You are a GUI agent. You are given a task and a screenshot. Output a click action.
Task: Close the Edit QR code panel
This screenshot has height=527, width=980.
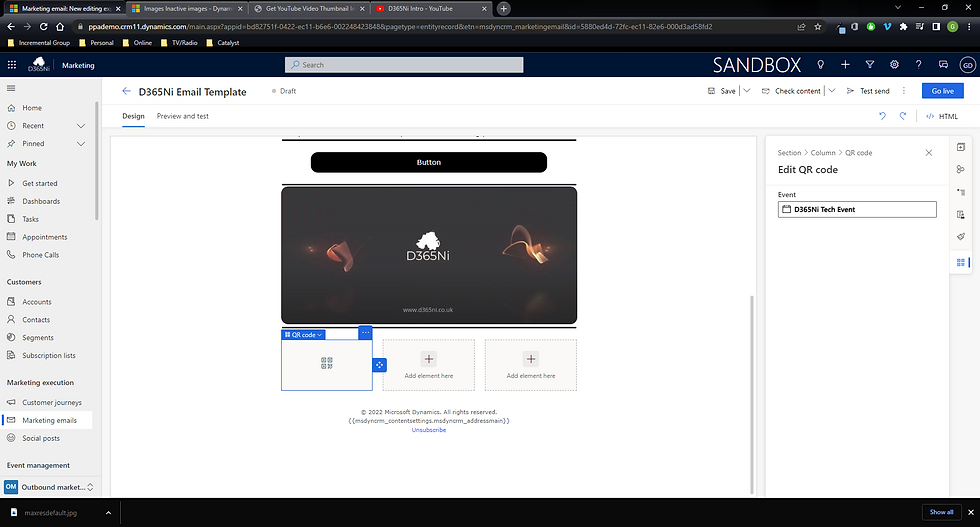(929, 153)
